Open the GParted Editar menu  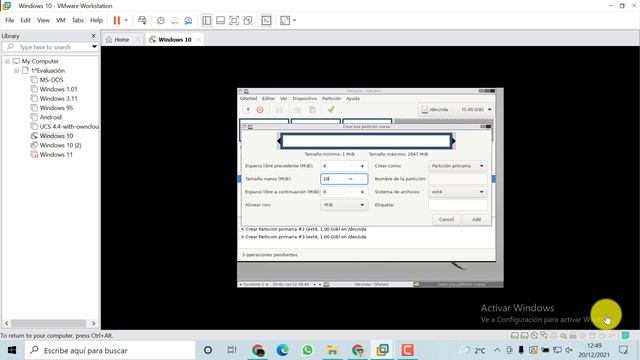(268, 99)
